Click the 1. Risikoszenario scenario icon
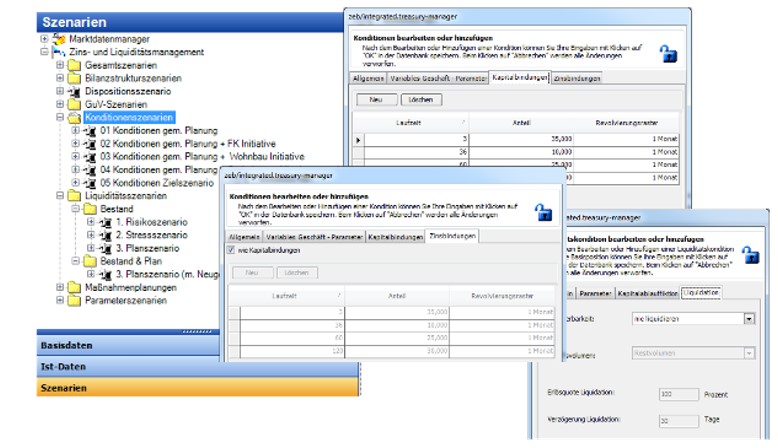The height and width of the screenshot is (448, 778). tap(105, 222)
